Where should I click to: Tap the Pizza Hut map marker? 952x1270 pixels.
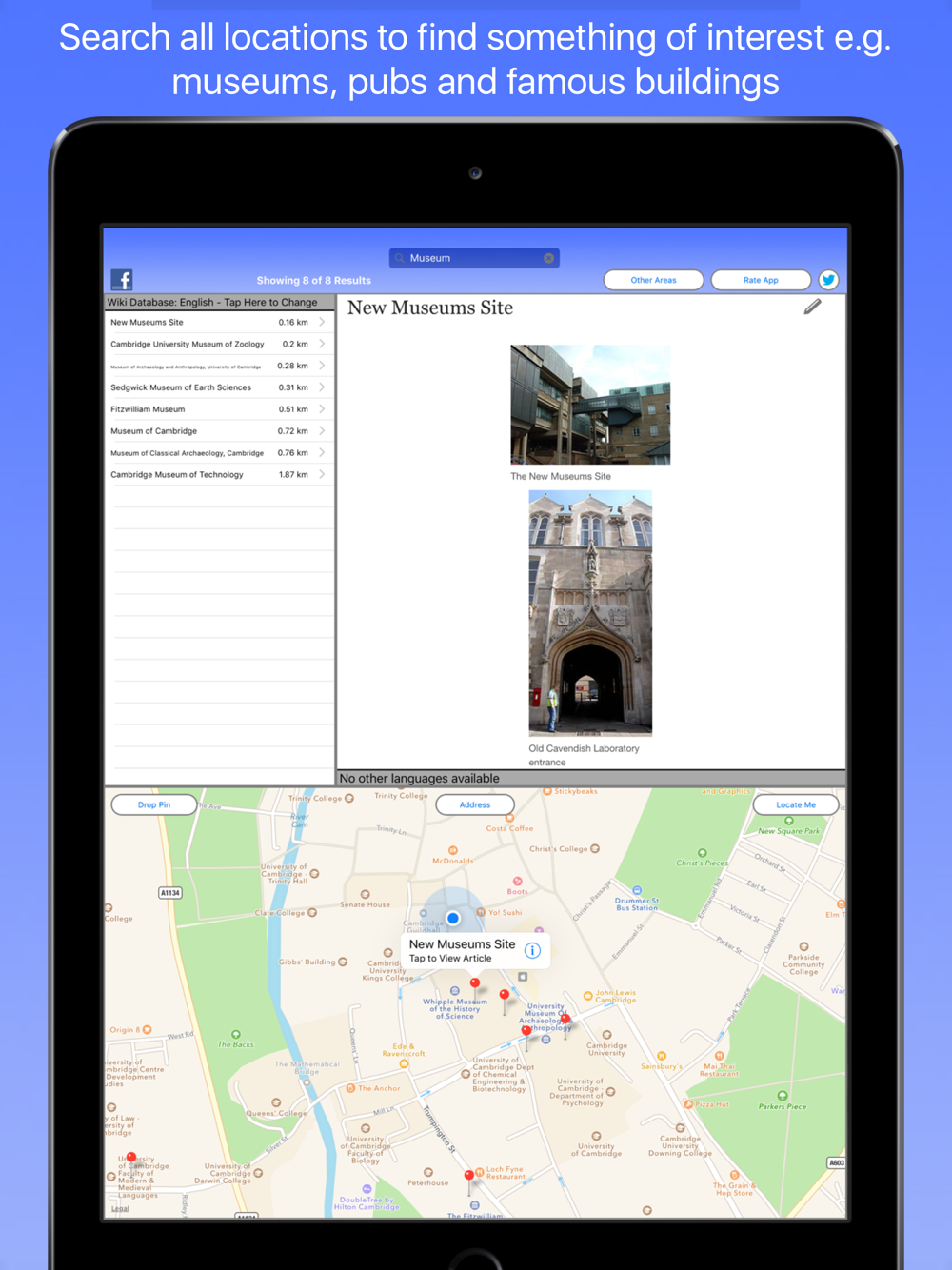689,1104
